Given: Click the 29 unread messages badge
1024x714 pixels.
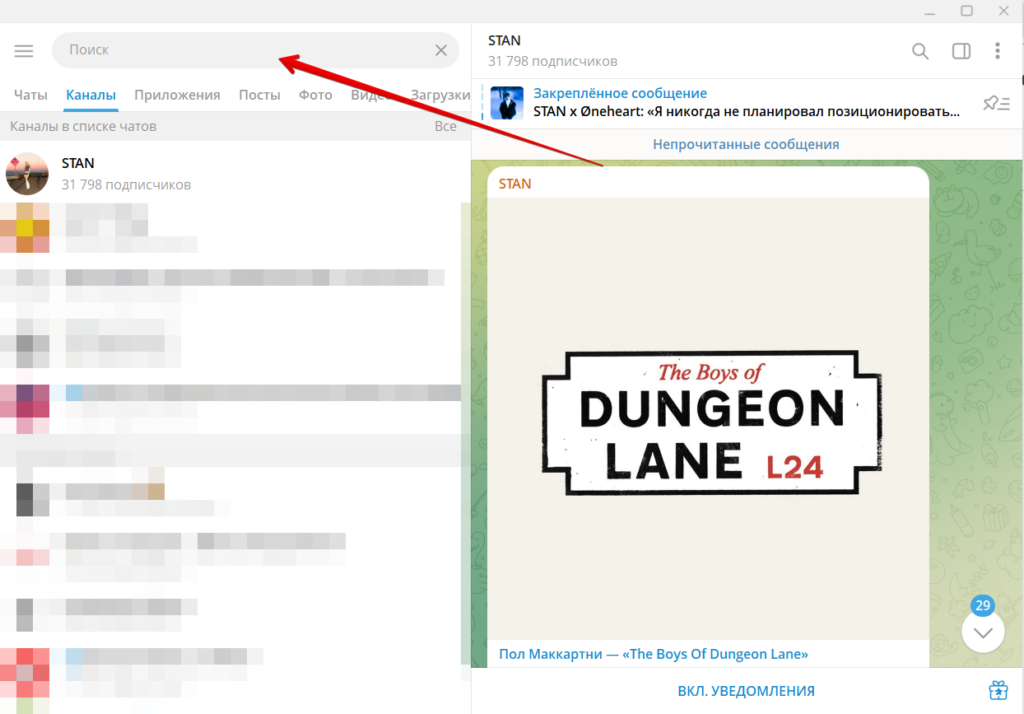Looking at the screenshot, I should click(x=983, y=605).
